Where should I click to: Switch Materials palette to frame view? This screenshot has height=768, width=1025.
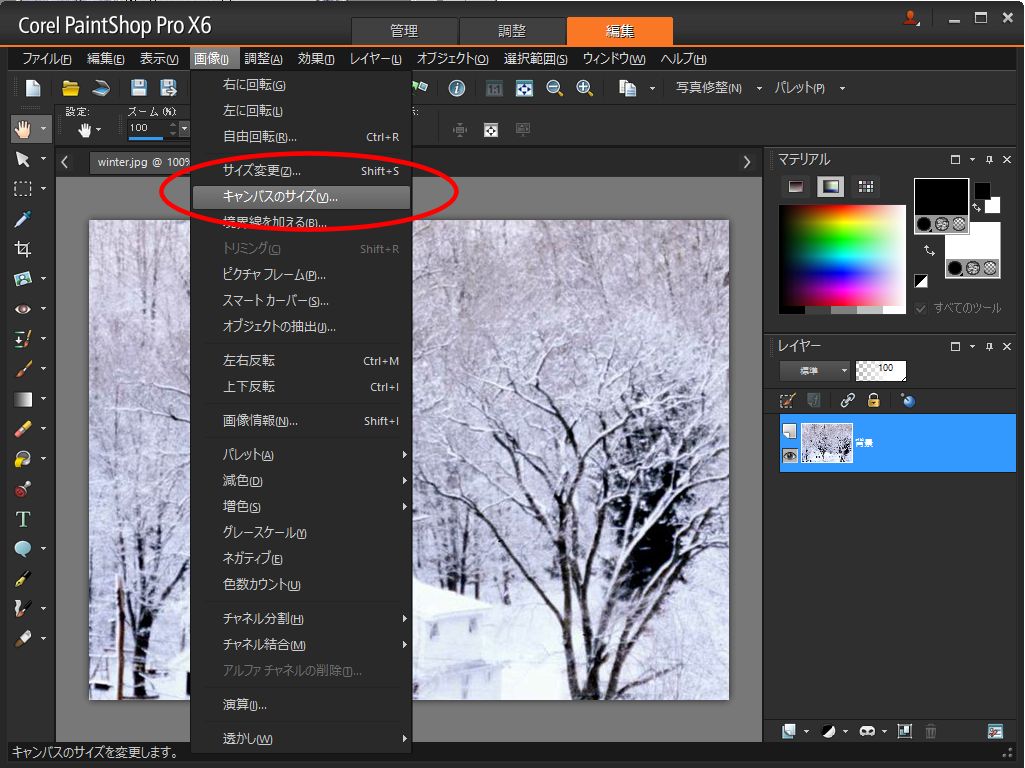[796, 187]
